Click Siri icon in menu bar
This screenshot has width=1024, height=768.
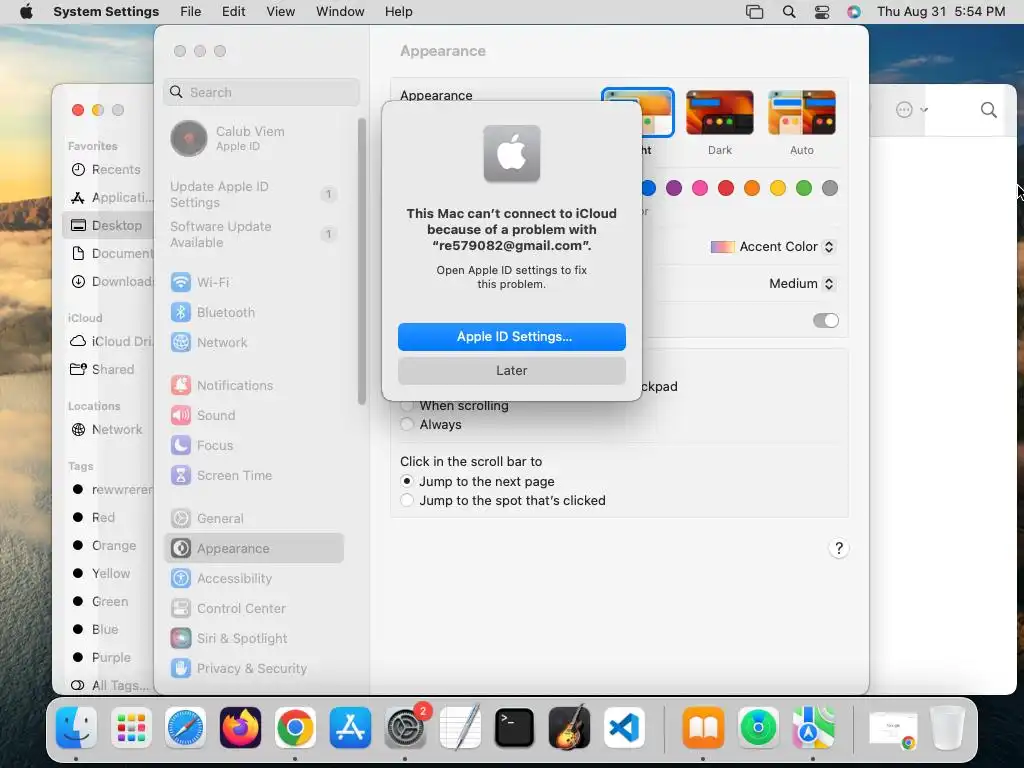coord(854,12)
